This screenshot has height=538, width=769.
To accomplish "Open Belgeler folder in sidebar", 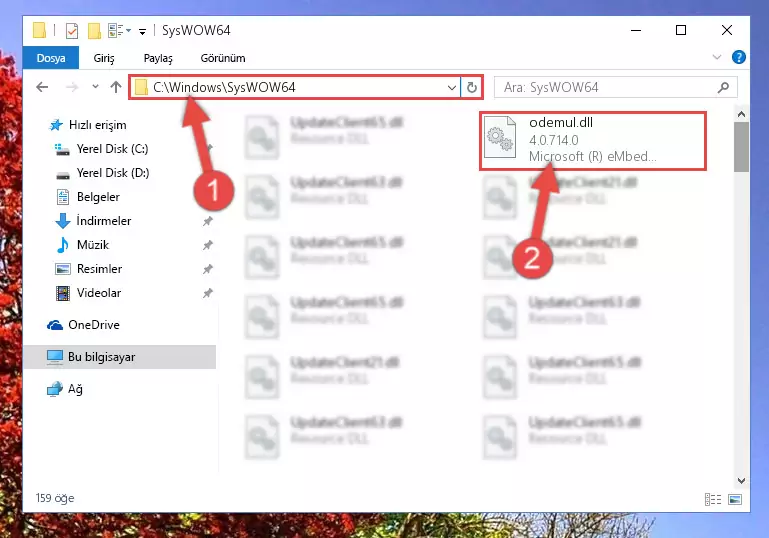I will coord(98,197).
